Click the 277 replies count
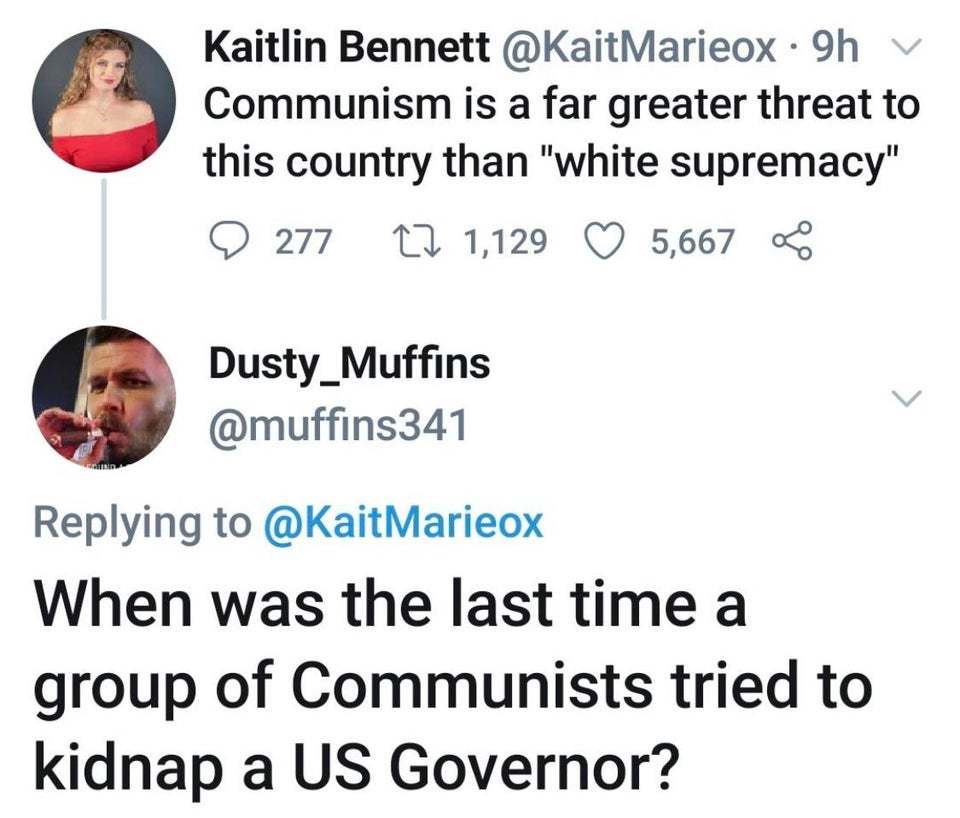This screenshot has height=818, width=960. coord(306,241)
